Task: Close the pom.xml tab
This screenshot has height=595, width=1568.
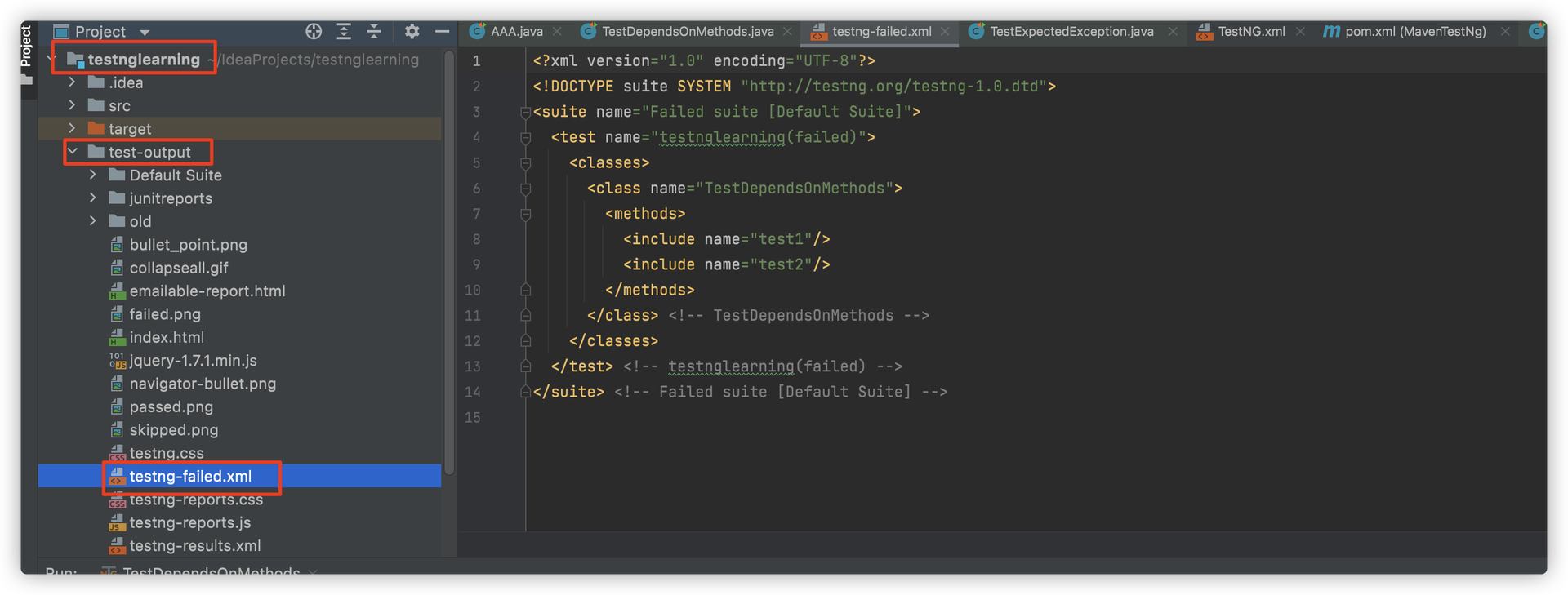Action: 1505,31
